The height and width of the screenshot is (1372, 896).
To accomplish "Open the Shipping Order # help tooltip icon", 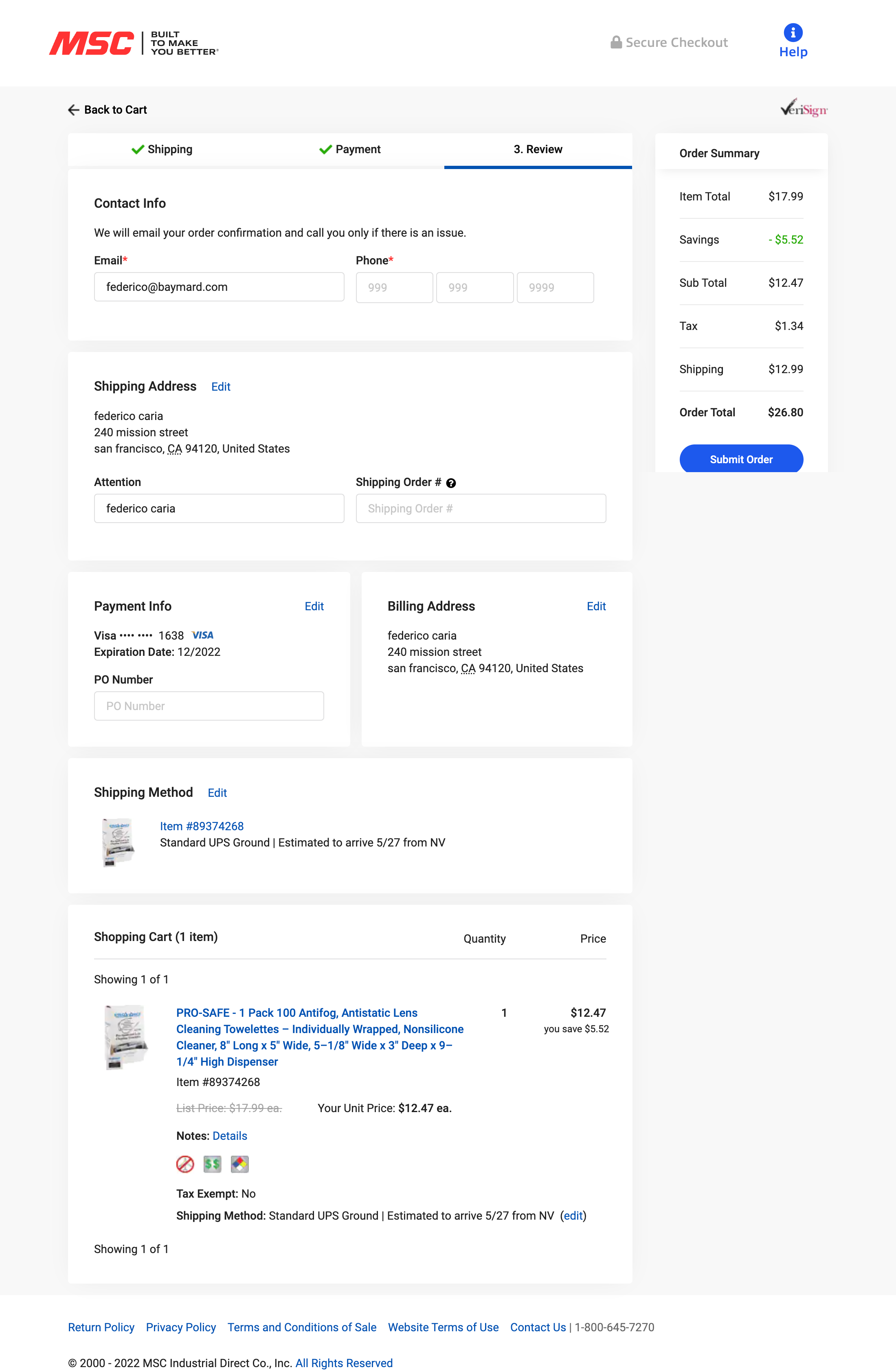I will click(451, 482).
